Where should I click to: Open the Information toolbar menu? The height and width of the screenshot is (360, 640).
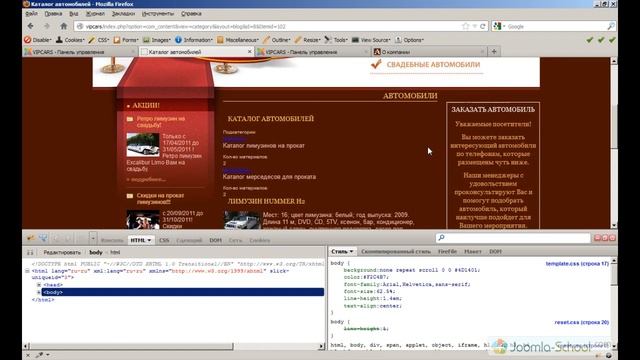[x=194, y=40]
